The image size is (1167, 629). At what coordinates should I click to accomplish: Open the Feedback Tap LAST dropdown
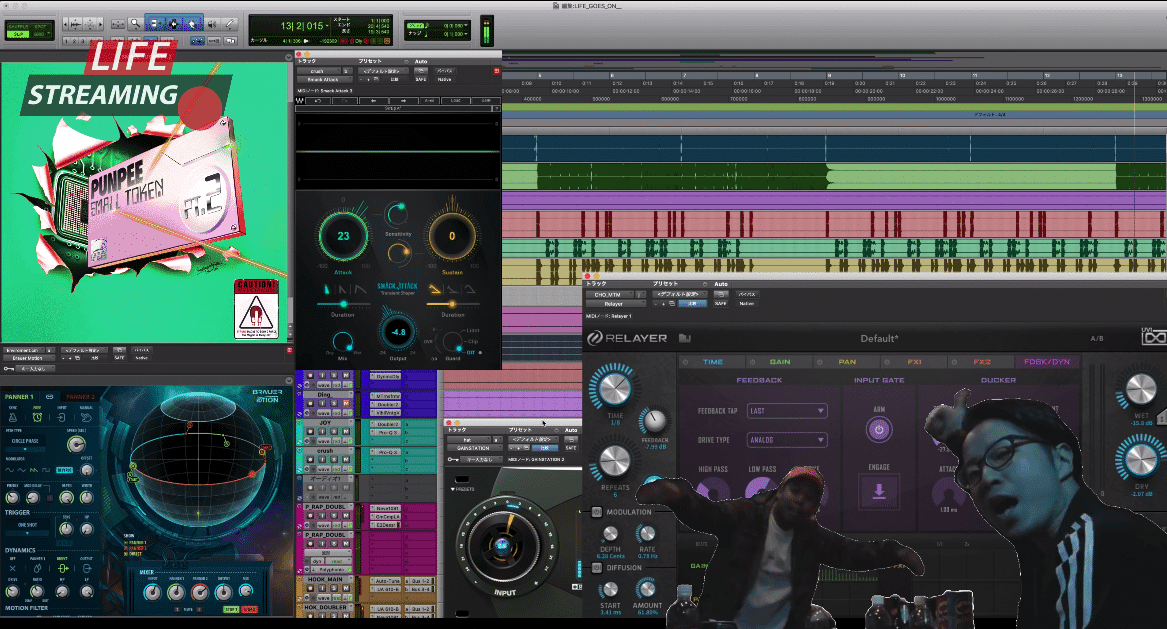click(787, 411)
